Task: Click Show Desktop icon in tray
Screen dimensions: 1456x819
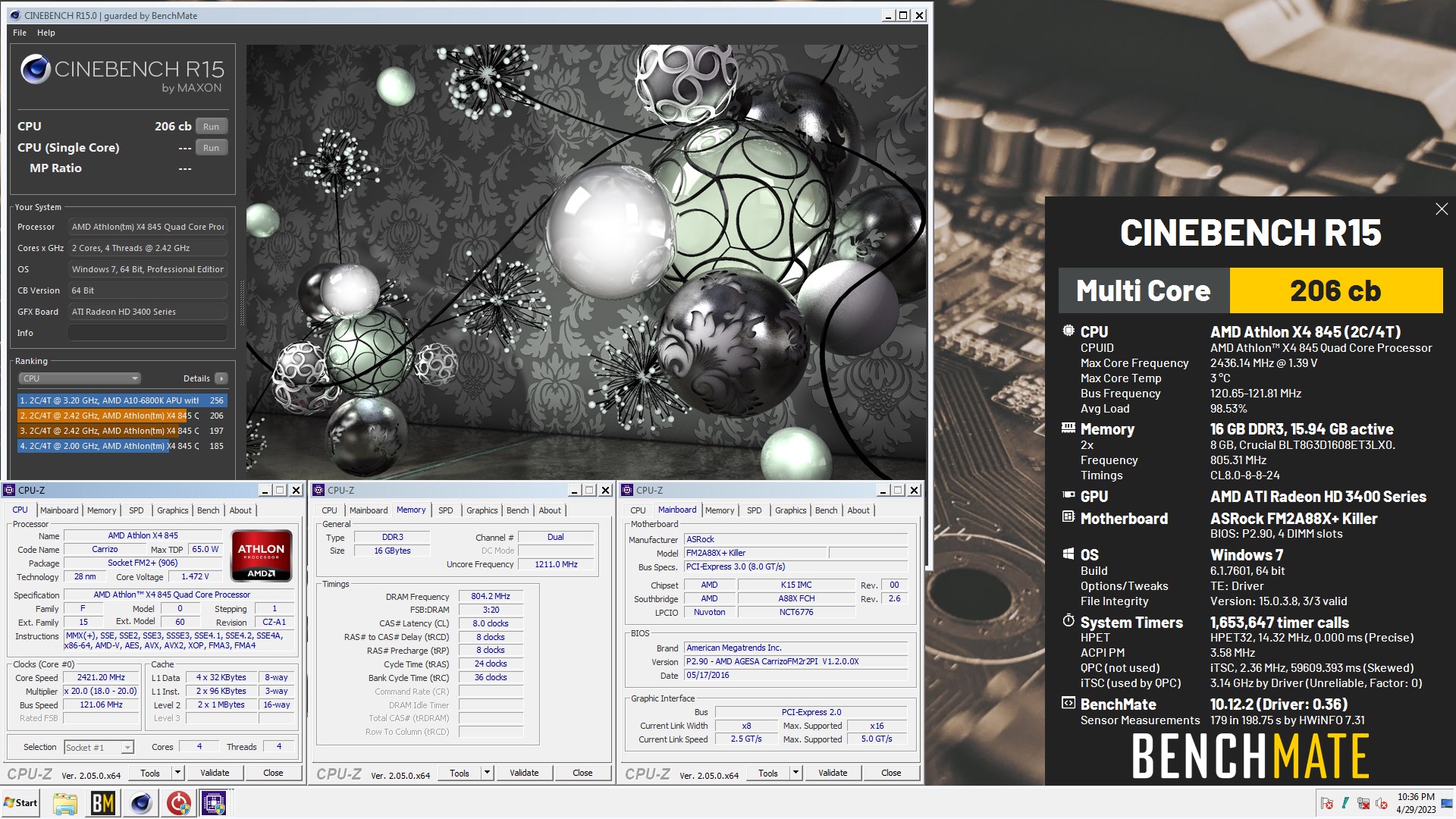Action: [x=1448, y=803]
